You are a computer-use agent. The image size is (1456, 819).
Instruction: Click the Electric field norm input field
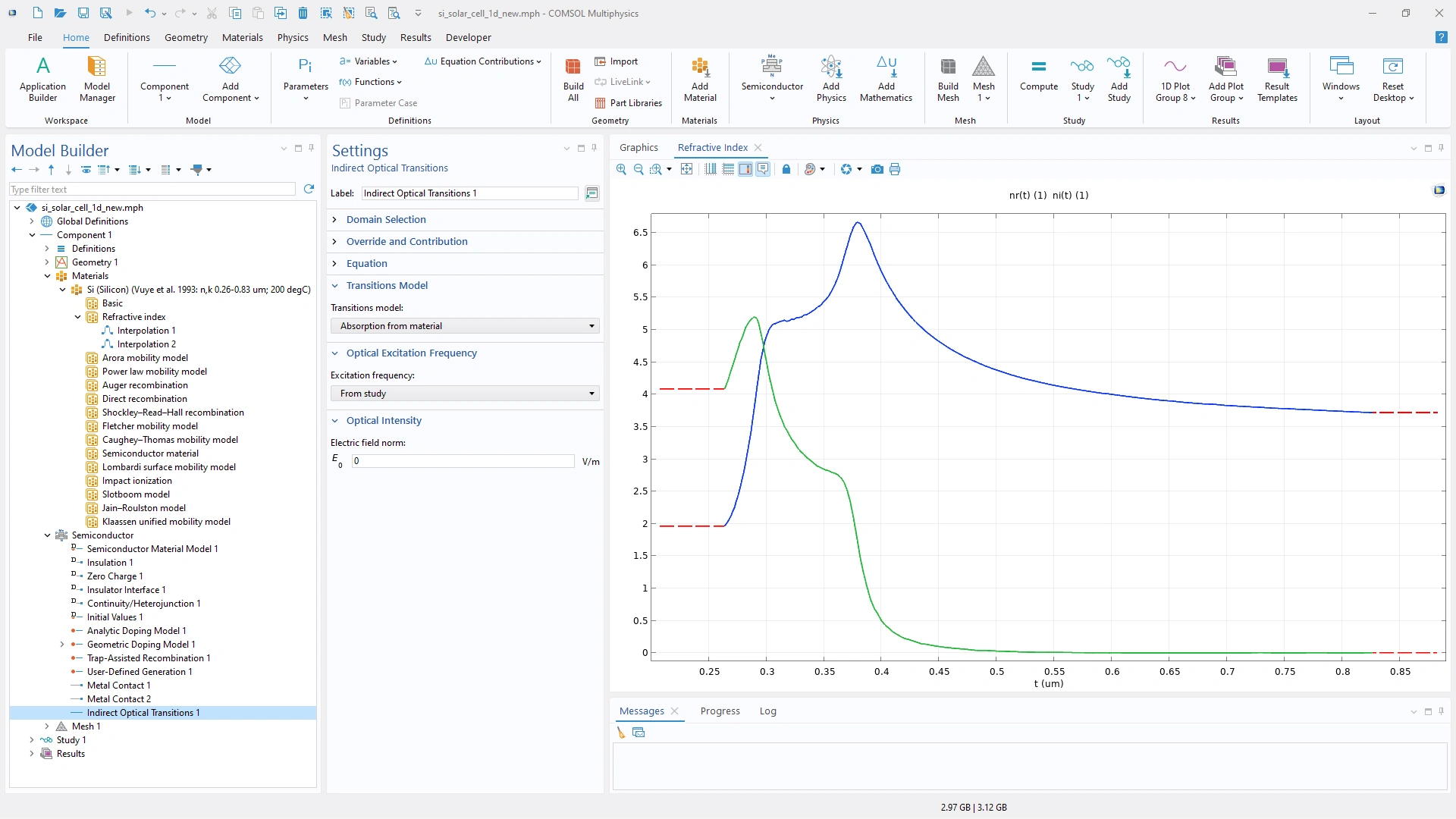click(463, 461)
